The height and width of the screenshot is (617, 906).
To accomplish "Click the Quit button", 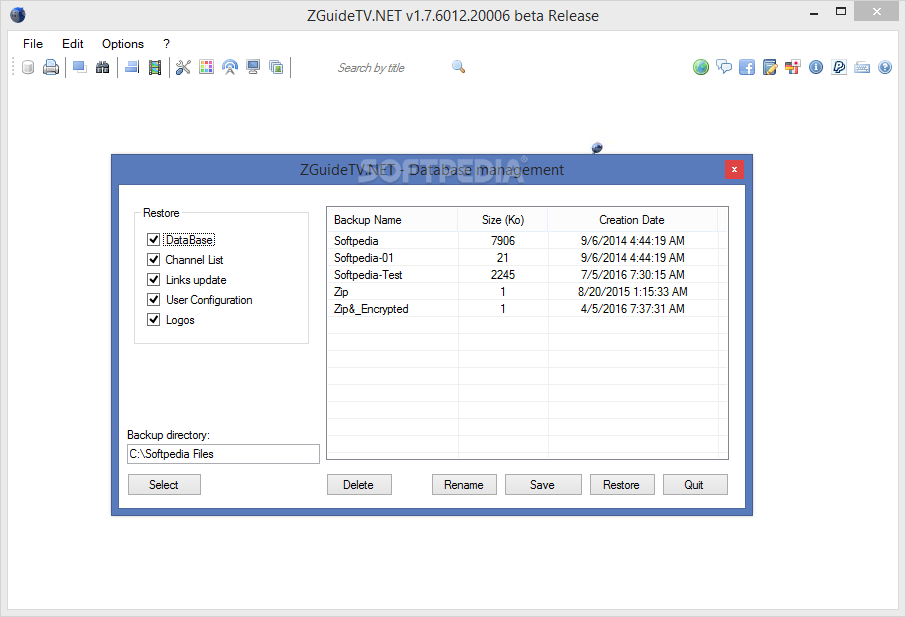I will [695, 485].
